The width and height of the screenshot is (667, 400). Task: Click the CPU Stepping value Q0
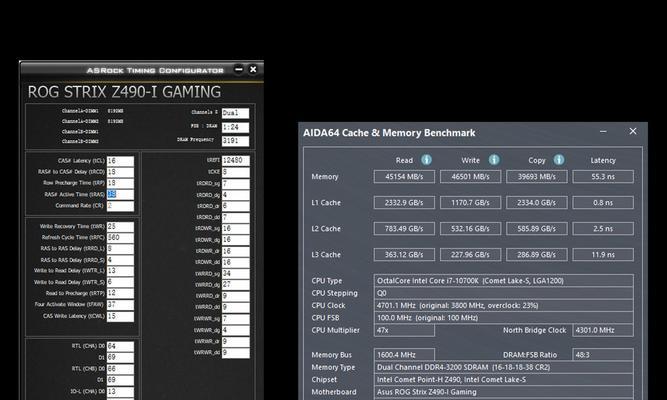pyautogui.click(x=504, y=293)
